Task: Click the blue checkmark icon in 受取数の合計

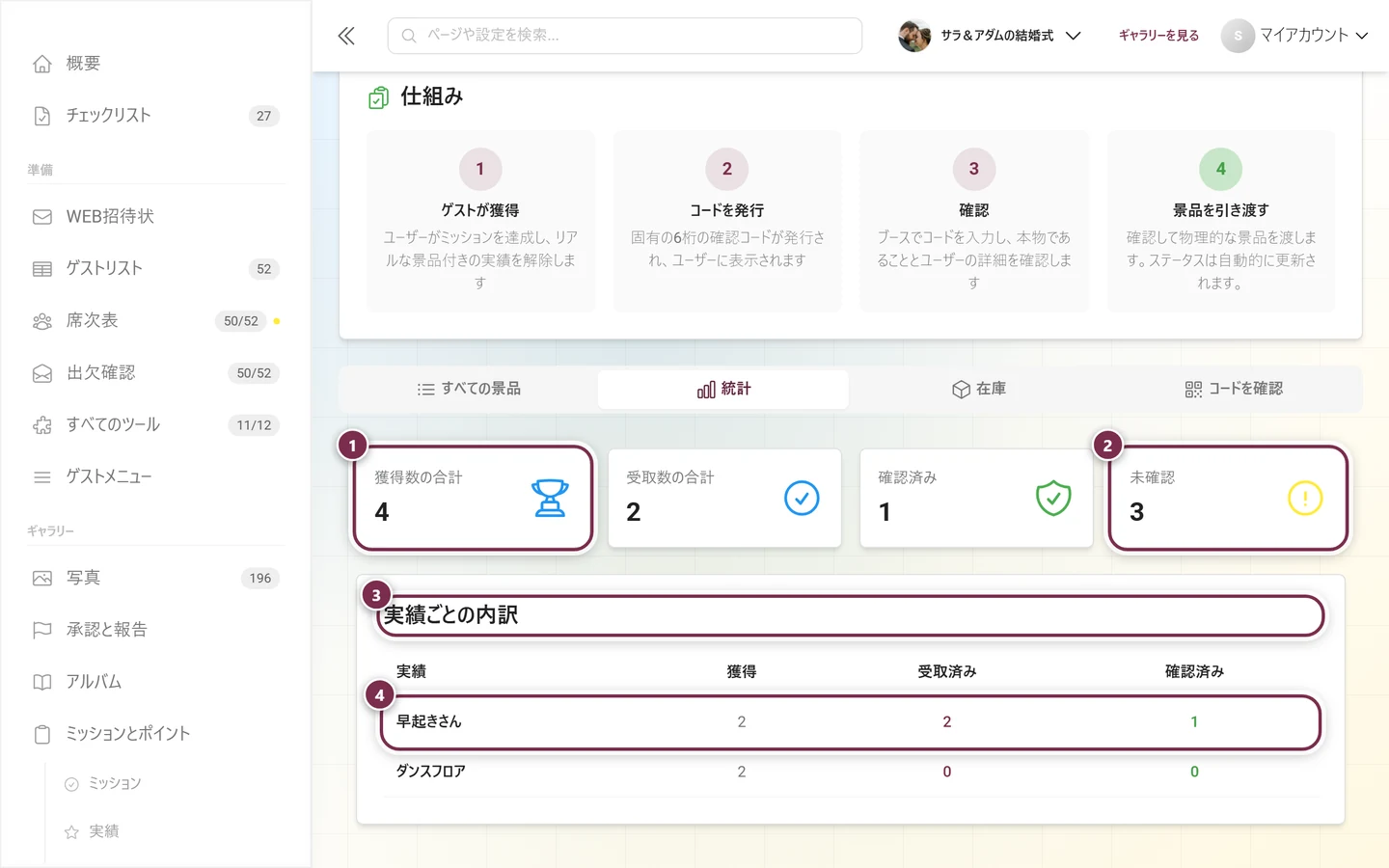Action: tap(802, 499)
